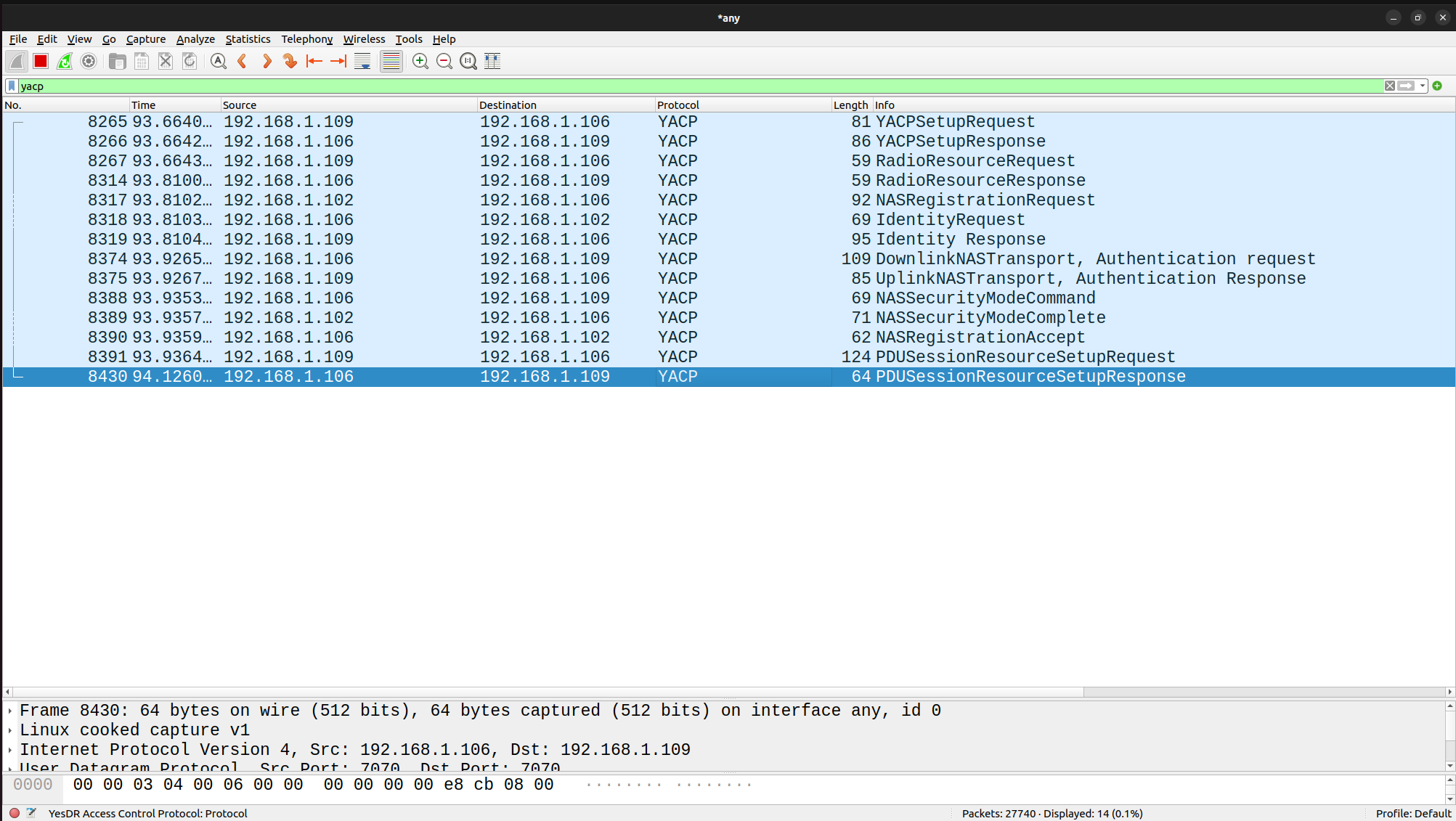1456x821 pixels.
Task: Open the display filter bookmark menu
Action: [12, 86]
